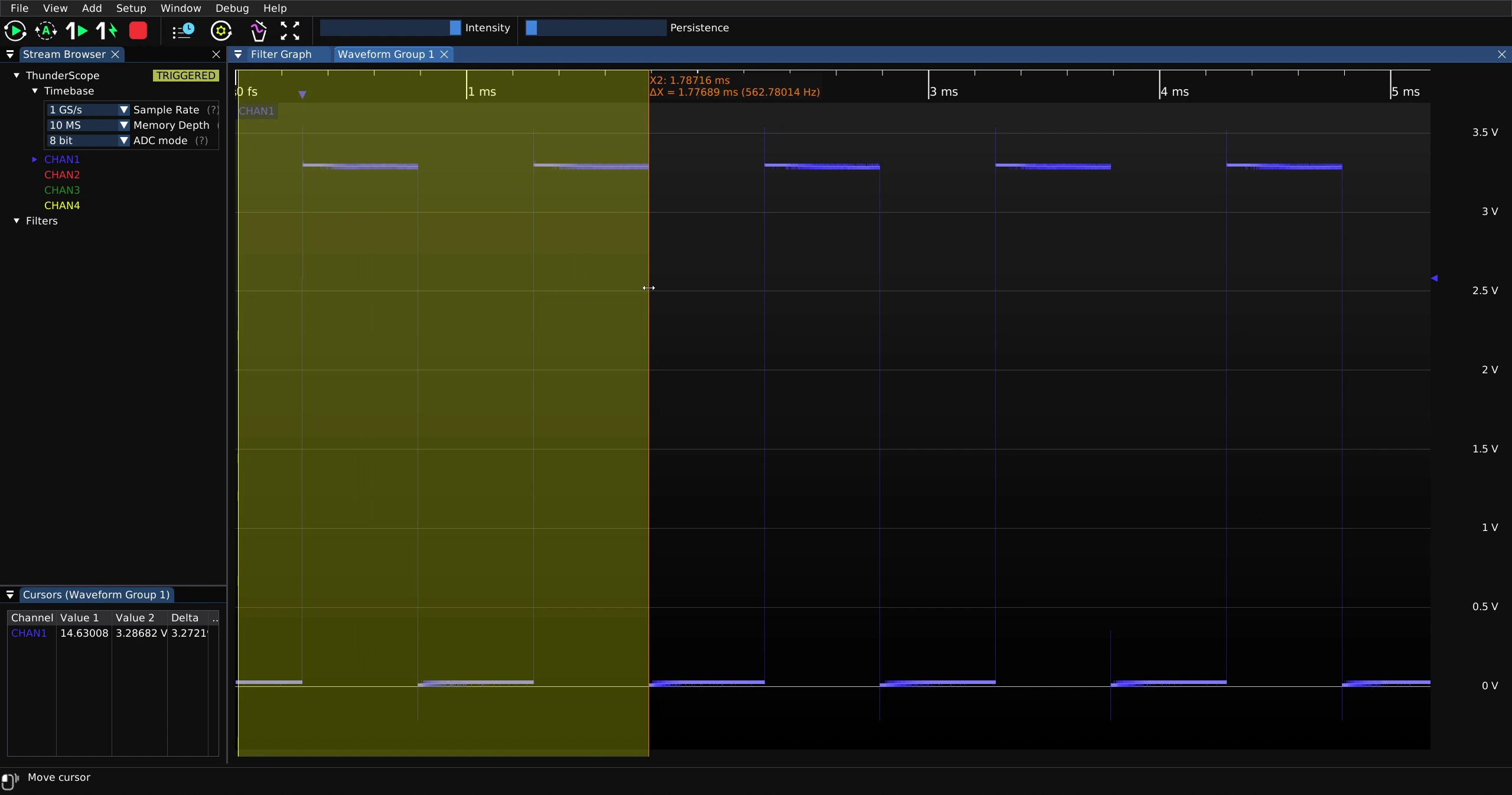Select CHAN4 in the stream browser

tap(62, 206)
